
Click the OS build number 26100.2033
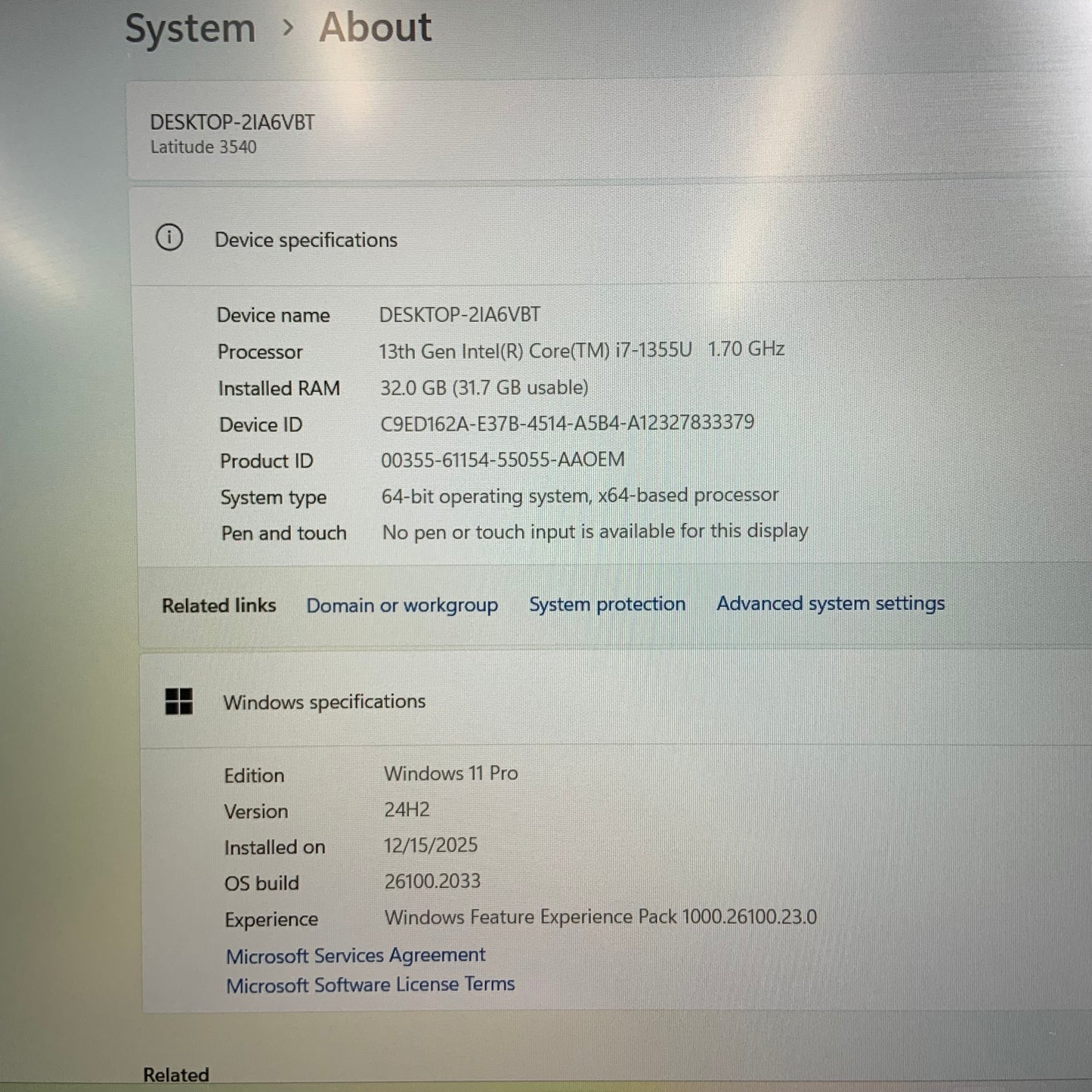(x=432, y=881)
